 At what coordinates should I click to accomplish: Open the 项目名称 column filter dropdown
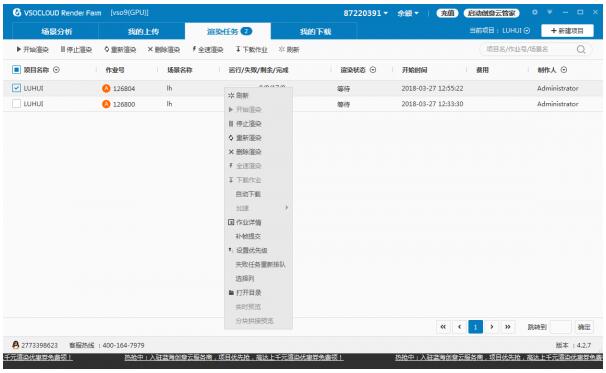(x=56, y=70)
